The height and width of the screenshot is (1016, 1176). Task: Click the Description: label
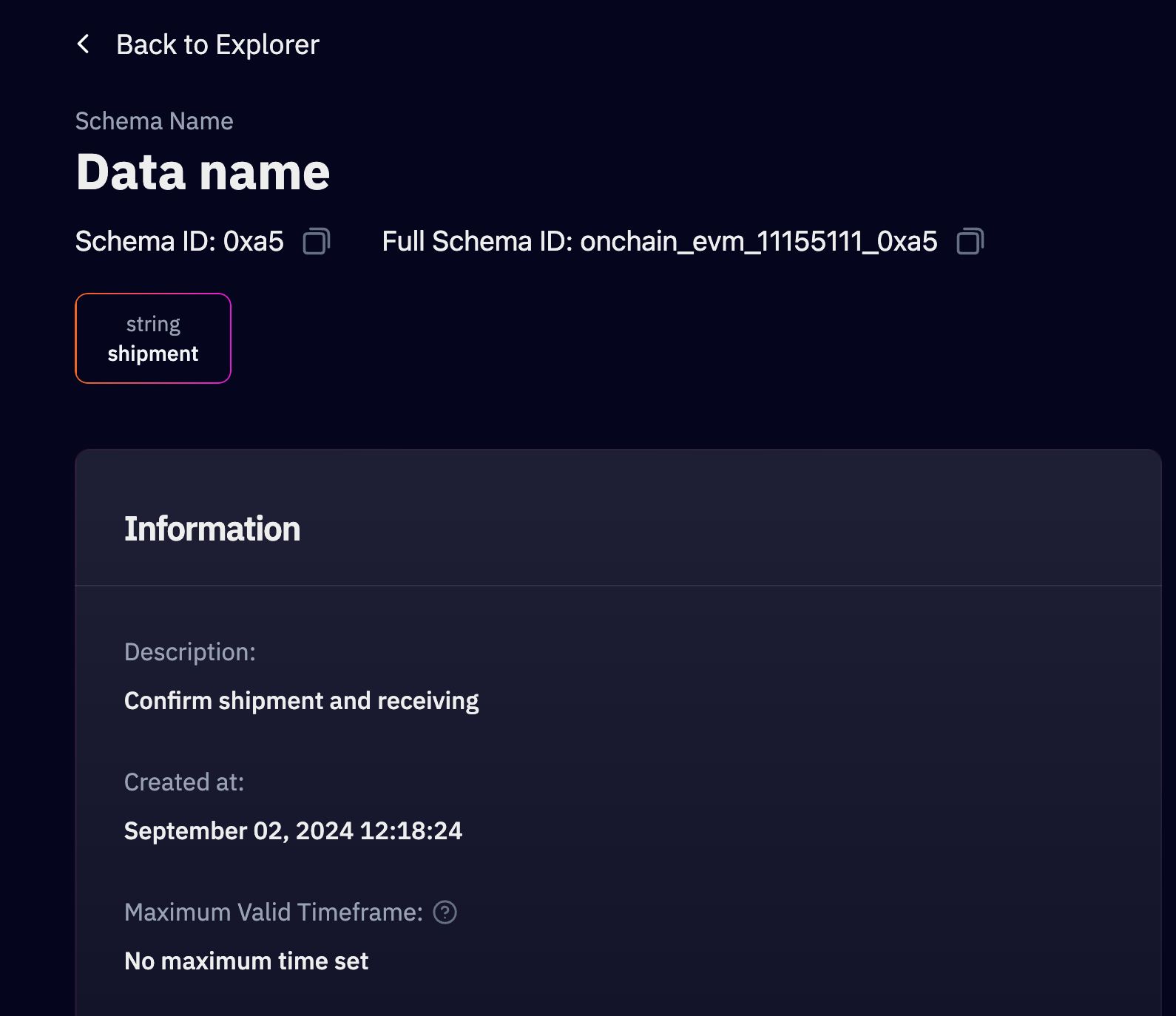click(x=190, y=652)
